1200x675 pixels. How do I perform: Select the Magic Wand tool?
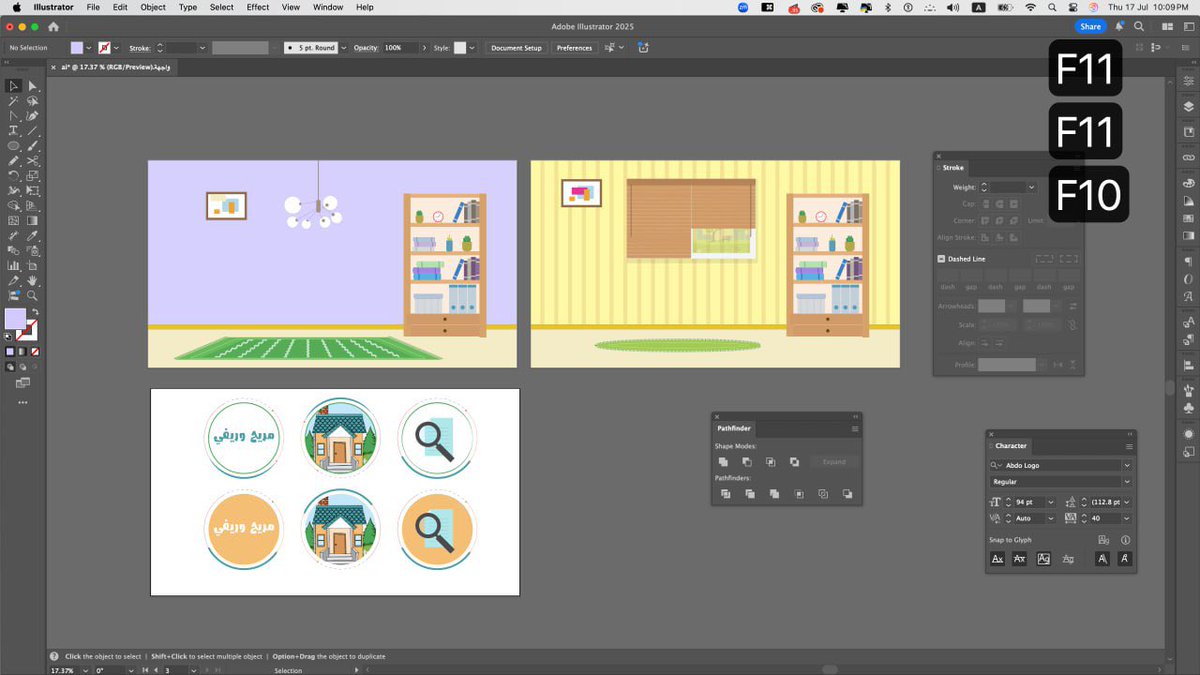14,101
